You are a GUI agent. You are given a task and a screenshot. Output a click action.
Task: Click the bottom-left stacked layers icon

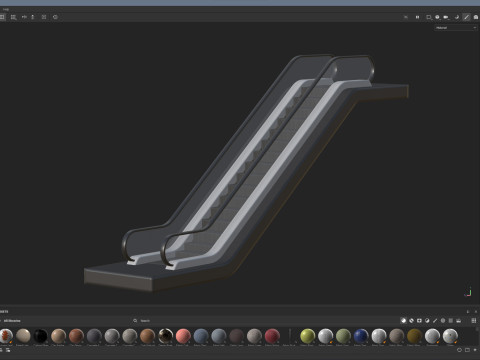[x=8, y=350]
